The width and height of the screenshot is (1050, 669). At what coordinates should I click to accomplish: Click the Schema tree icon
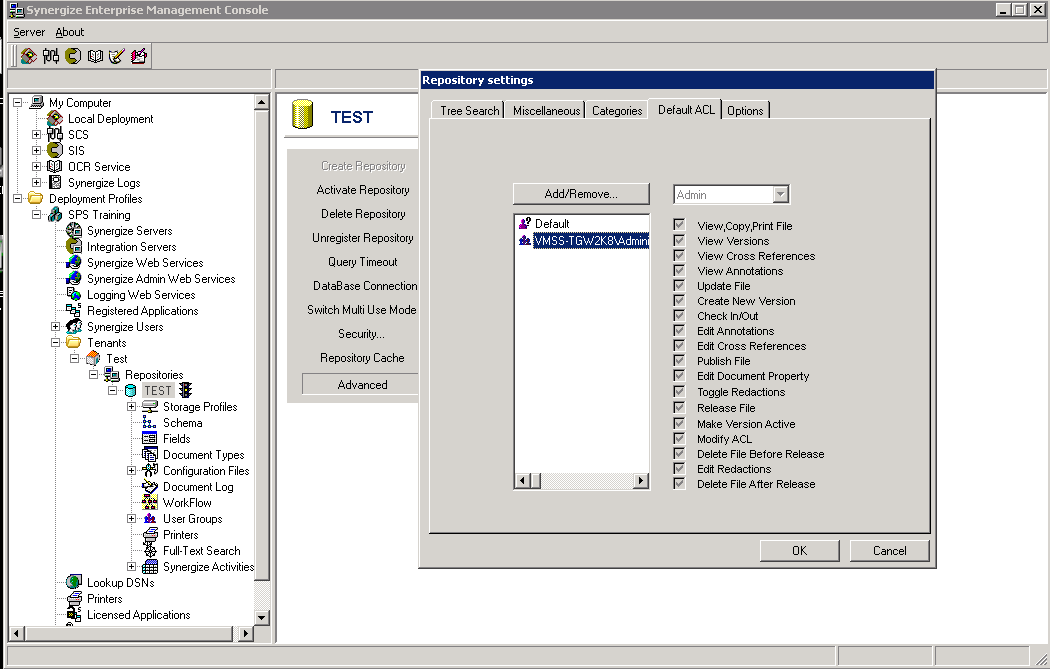click(150, 423)
